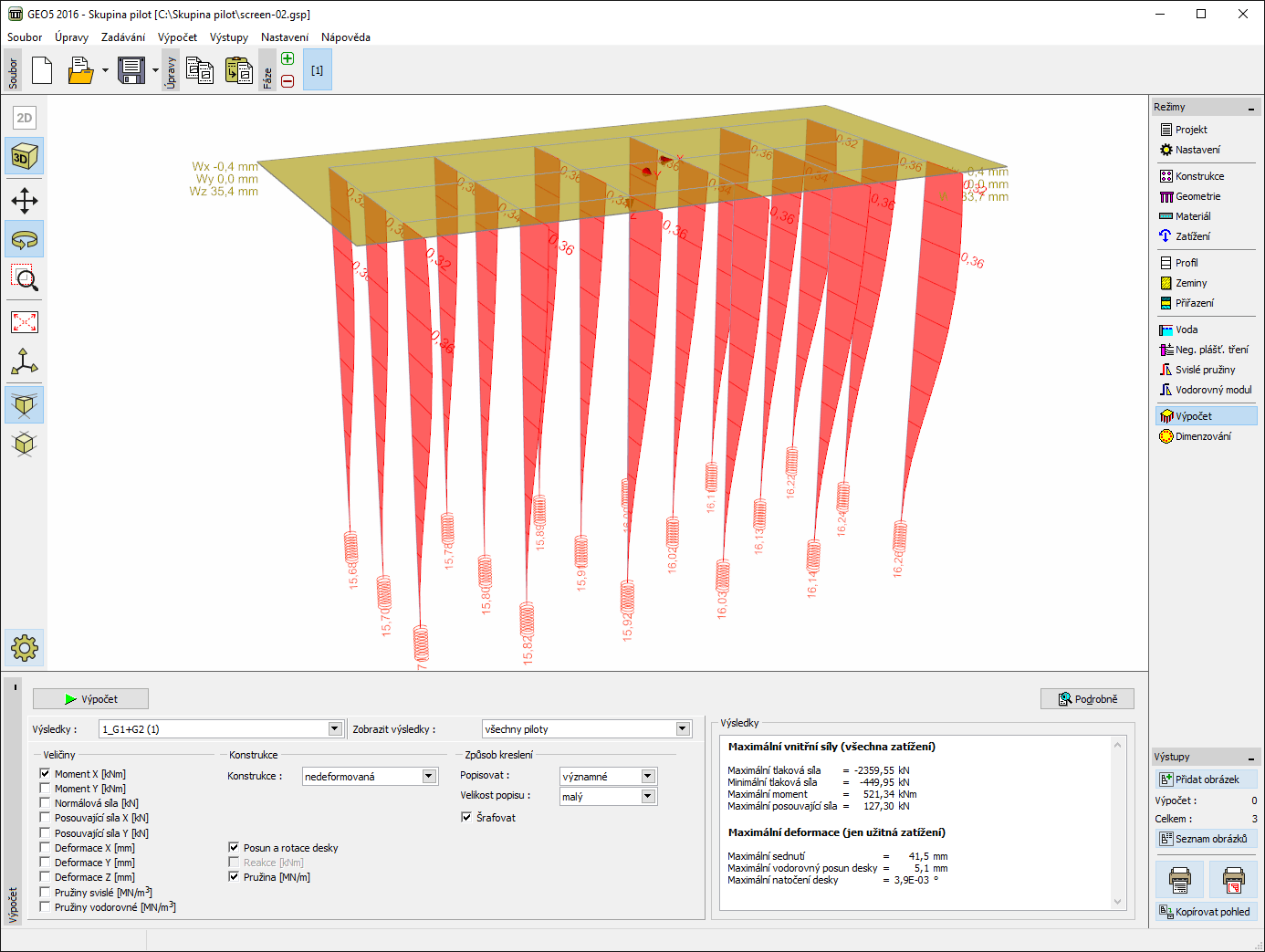Switch to 3D view mode
The image size is (1265, 952).
click(25, 157)
